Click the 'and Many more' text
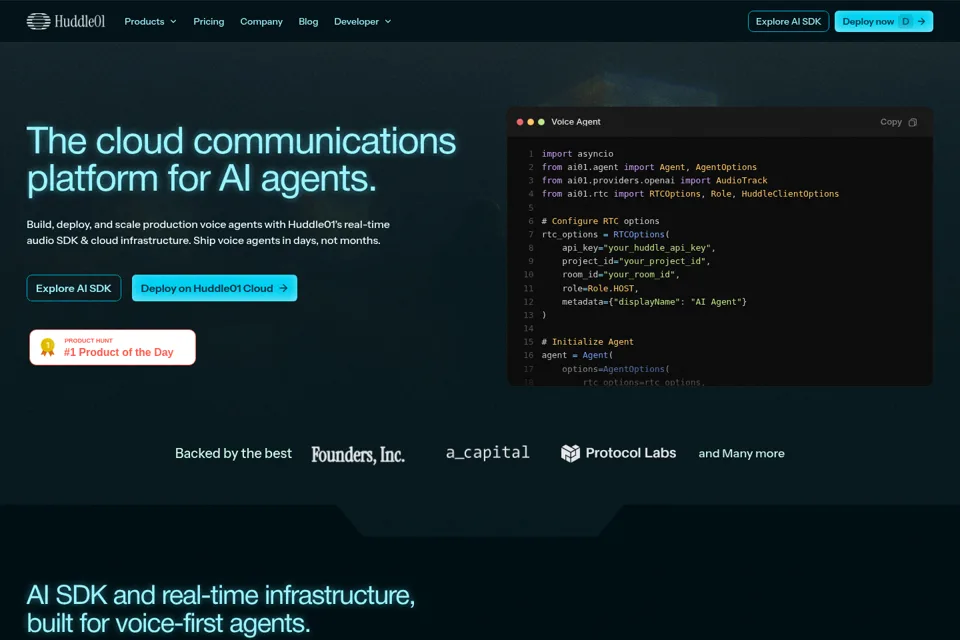960x640 pixels. [741, 454]
